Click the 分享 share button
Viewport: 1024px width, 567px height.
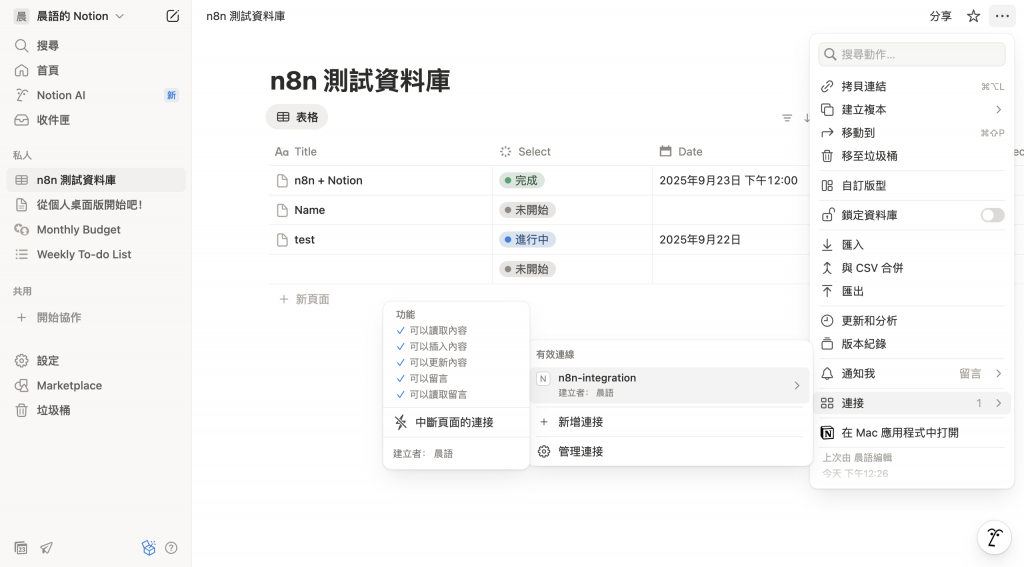[x=940, y=16]
